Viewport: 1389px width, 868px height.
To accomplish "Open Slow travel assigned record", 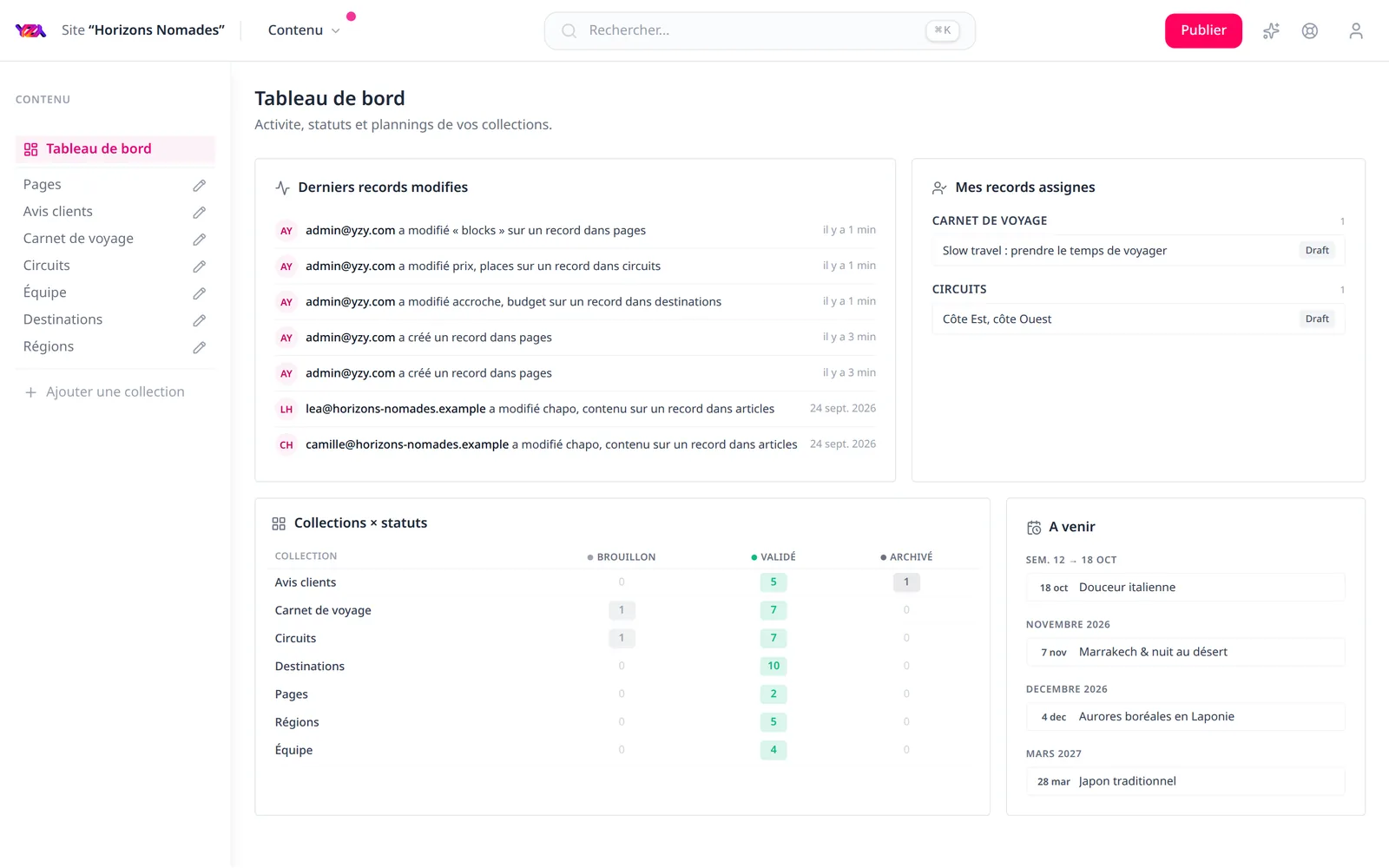I will coord(1138,251).
